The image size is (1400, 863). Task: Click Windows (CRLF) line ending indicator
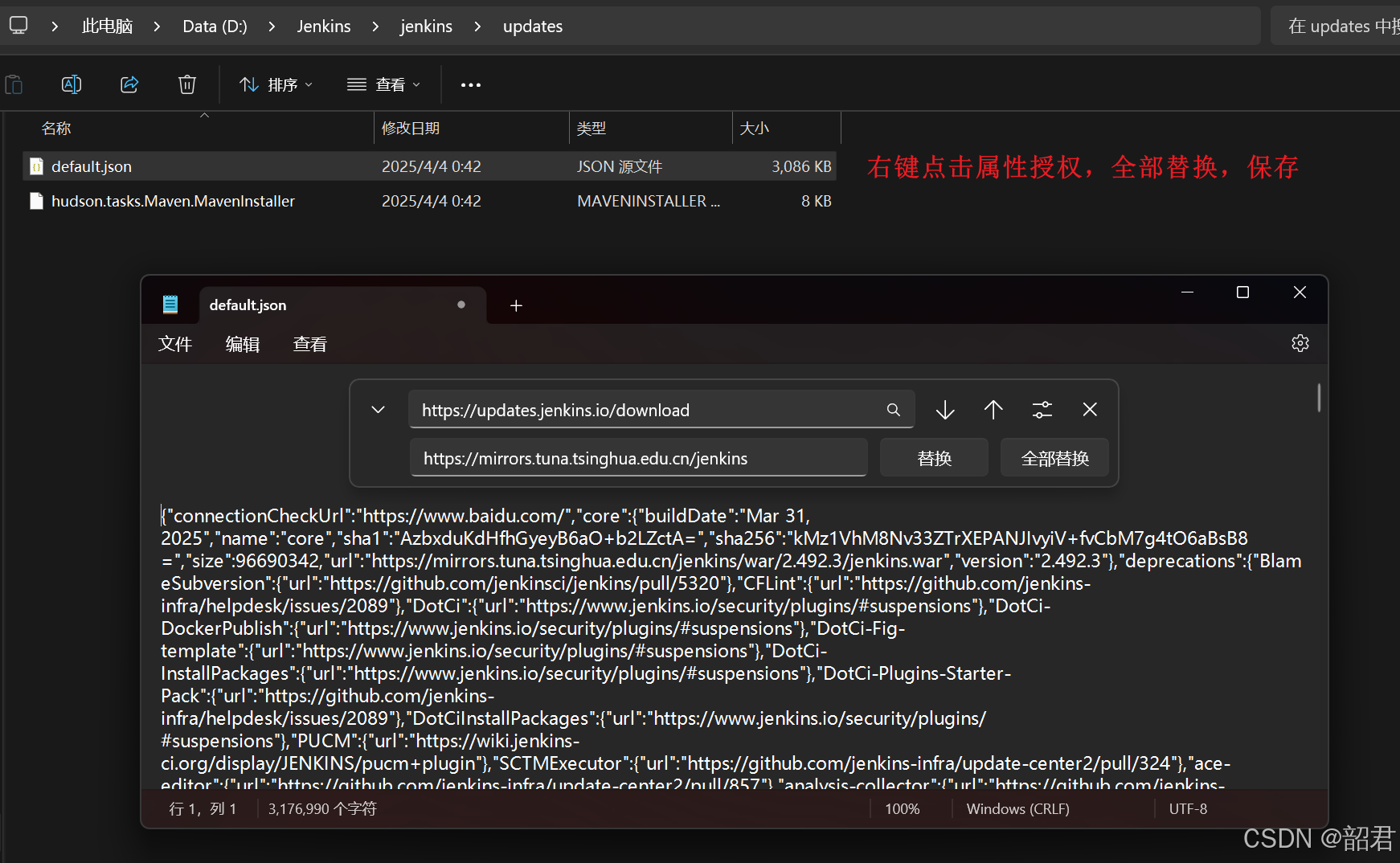click(1017, 809)
